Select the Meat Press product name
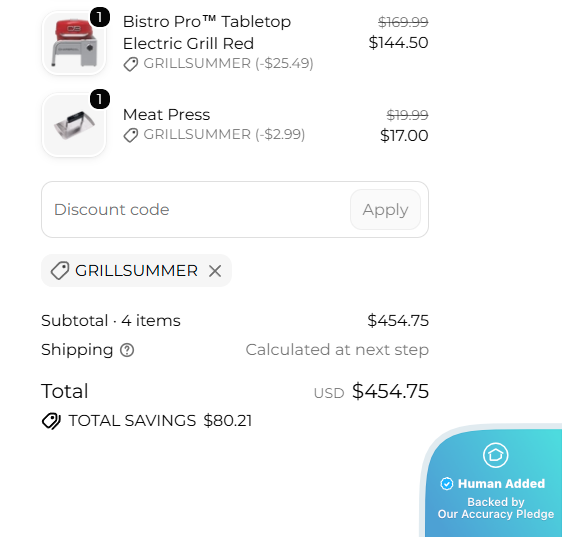Image resolution: width=562 pixels, height=537 pixels. (x=166, y=115)
